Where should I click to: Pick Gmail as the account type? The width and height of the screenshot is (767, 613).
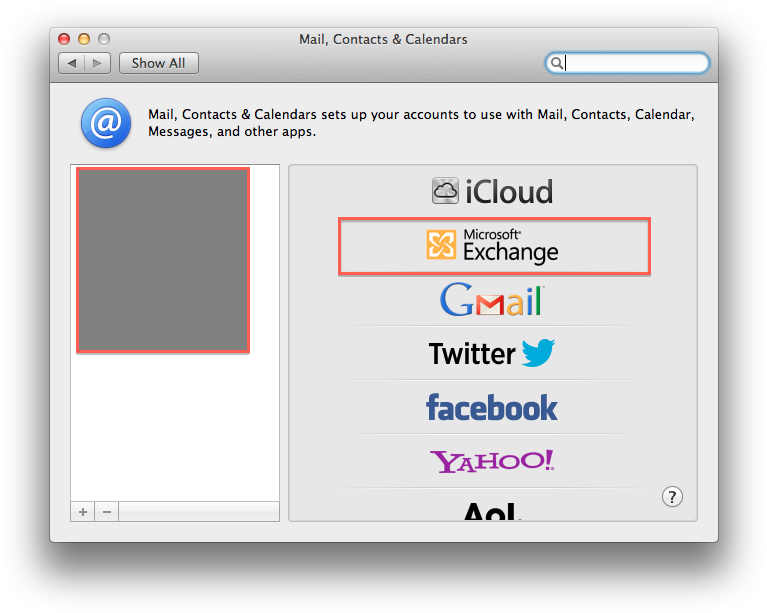(x=492, y=300)
